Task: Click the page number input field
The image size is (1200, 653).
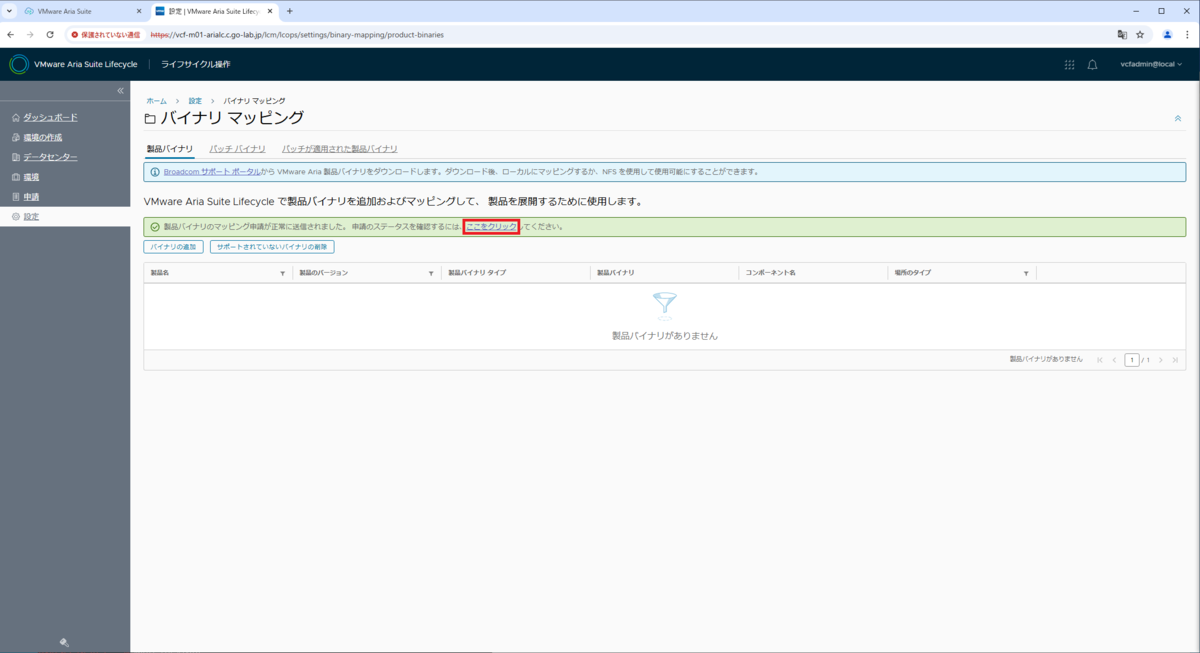Action: (1132, 360)
